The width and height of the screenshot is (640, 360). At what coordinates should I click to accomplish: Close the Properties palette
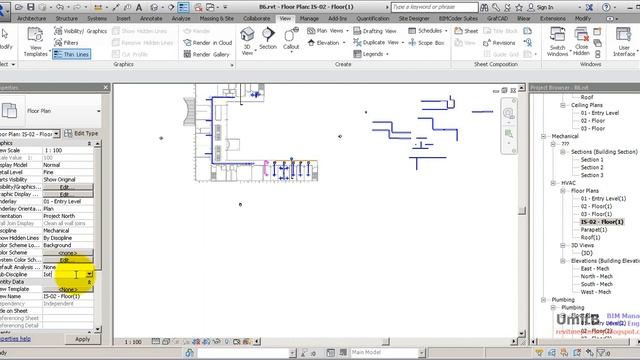point(106,87)
